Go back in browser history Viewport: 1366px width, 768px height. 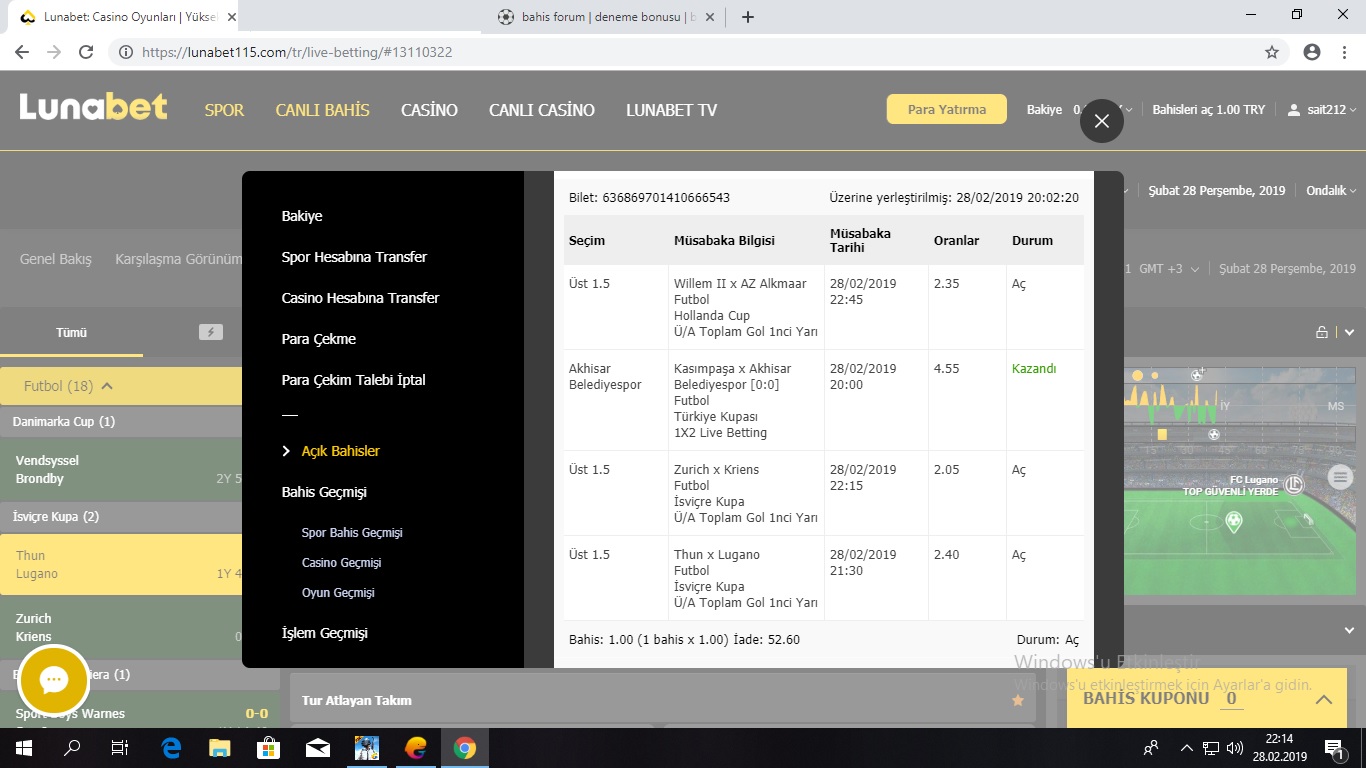pyautogui.click(x=22, y=52)
